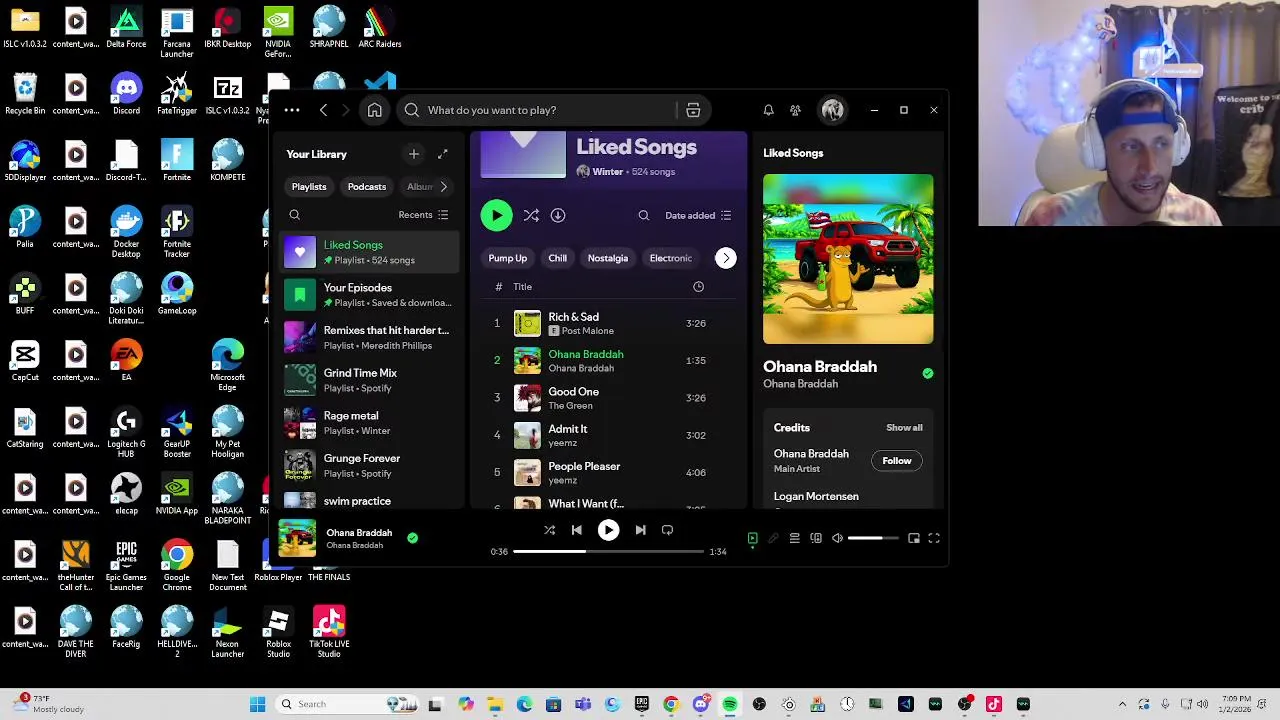Open Friend Activity icon

795,110
